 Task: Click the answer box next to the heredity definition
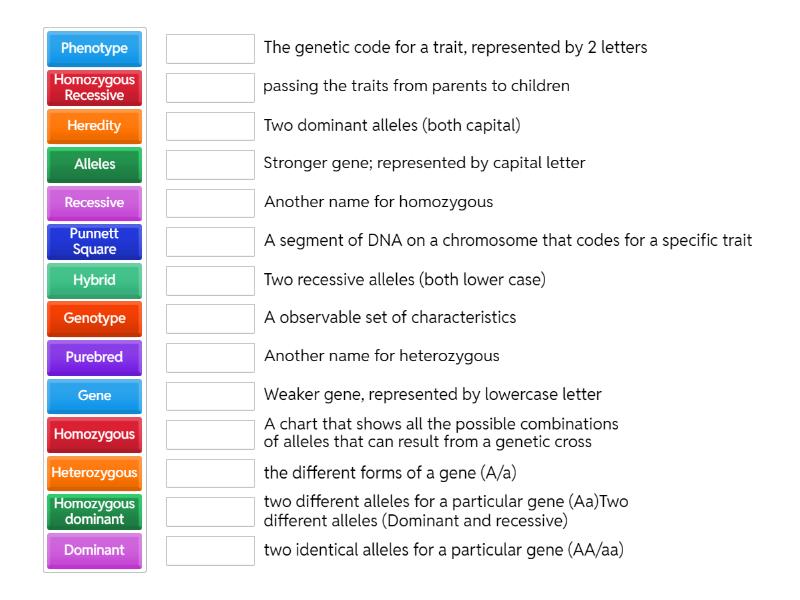coord(210,87)
